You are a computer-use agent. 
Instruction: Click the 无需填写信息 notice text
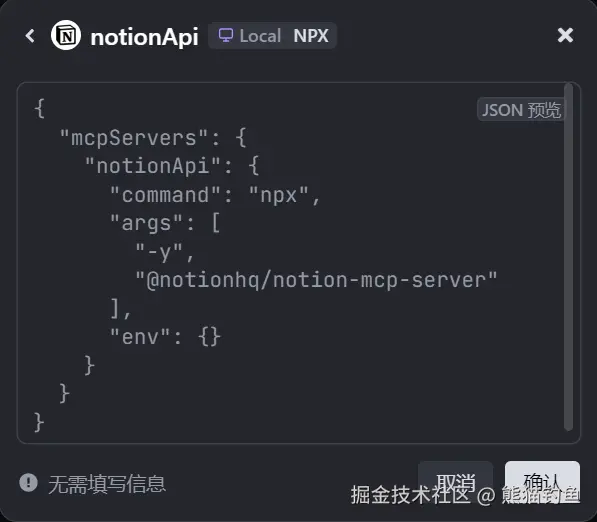click(107, 484)
